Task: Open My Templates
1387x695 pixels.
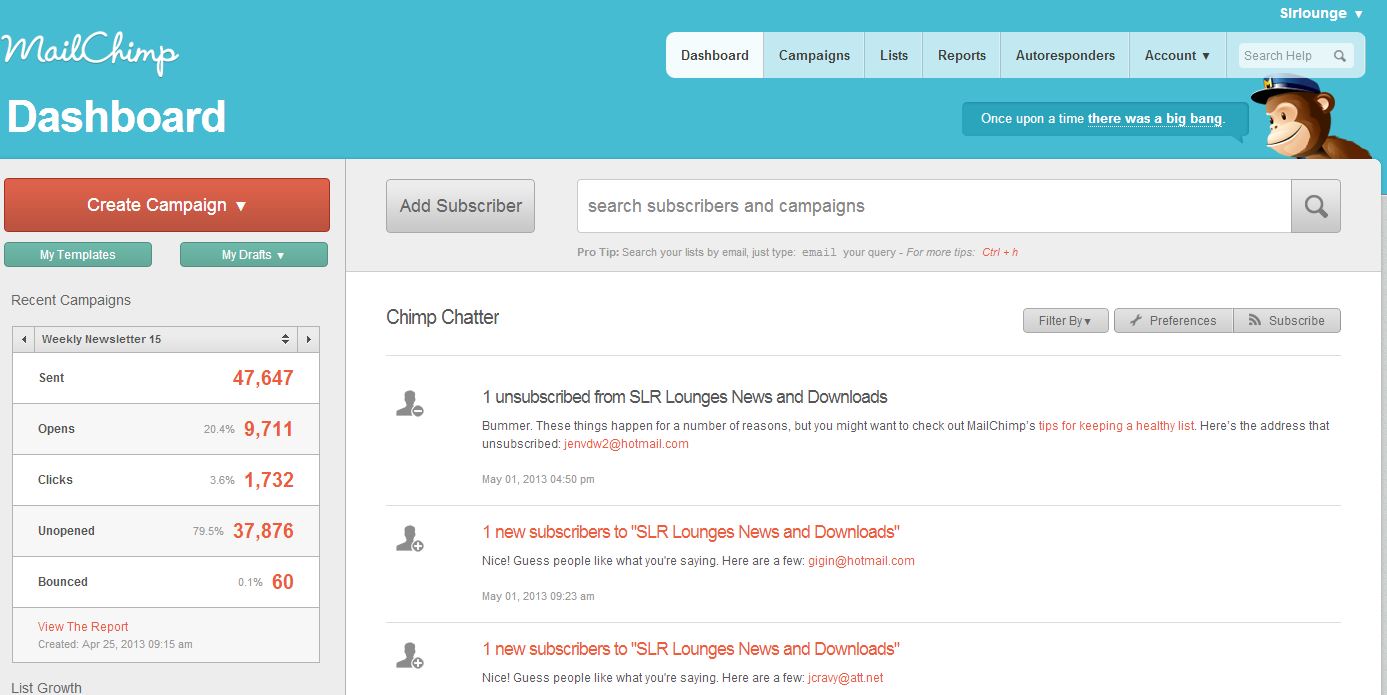Action: click(x=78, y=255)
